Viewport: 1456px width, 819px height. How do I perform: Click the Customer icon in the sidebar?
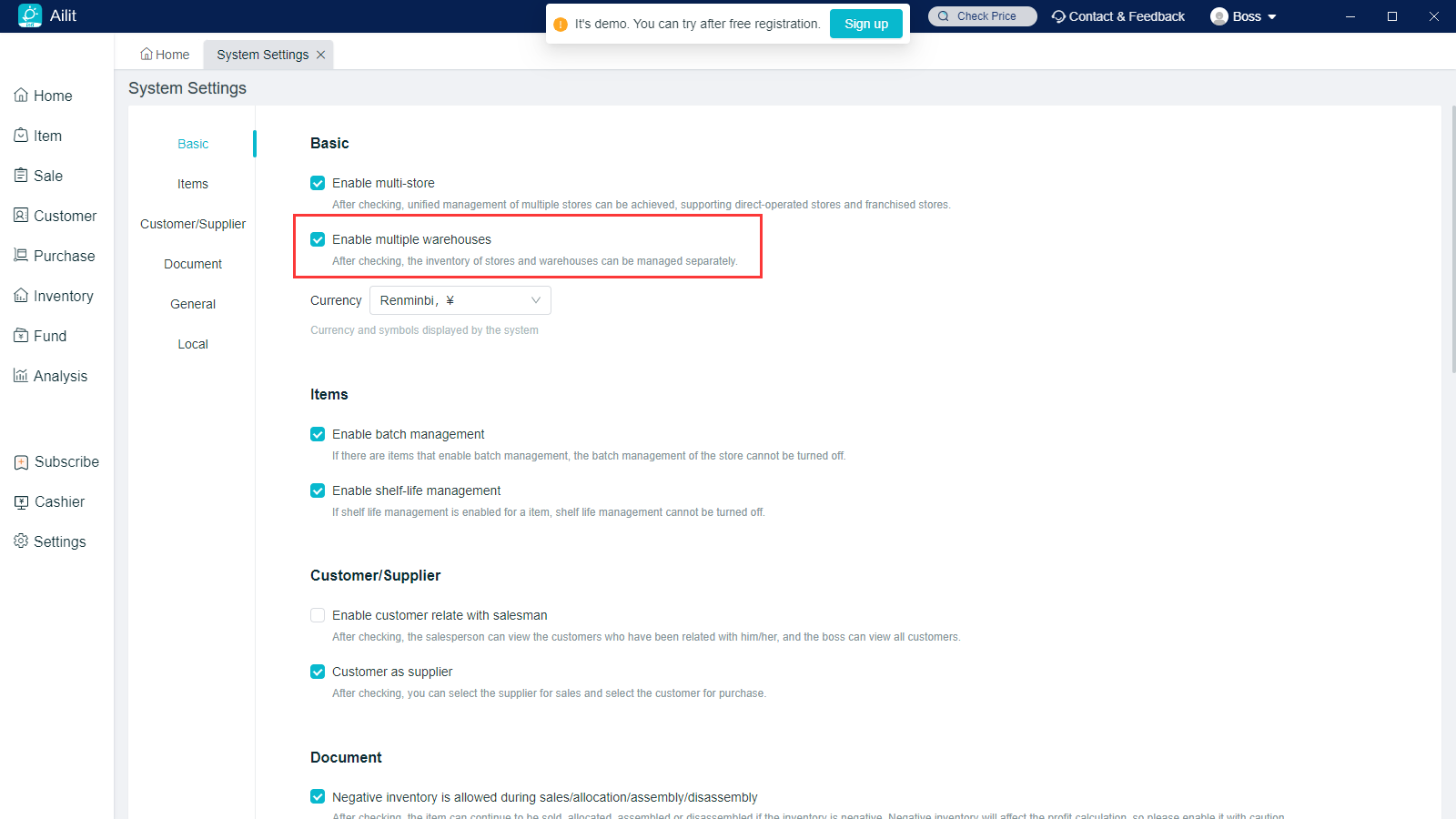21,216
